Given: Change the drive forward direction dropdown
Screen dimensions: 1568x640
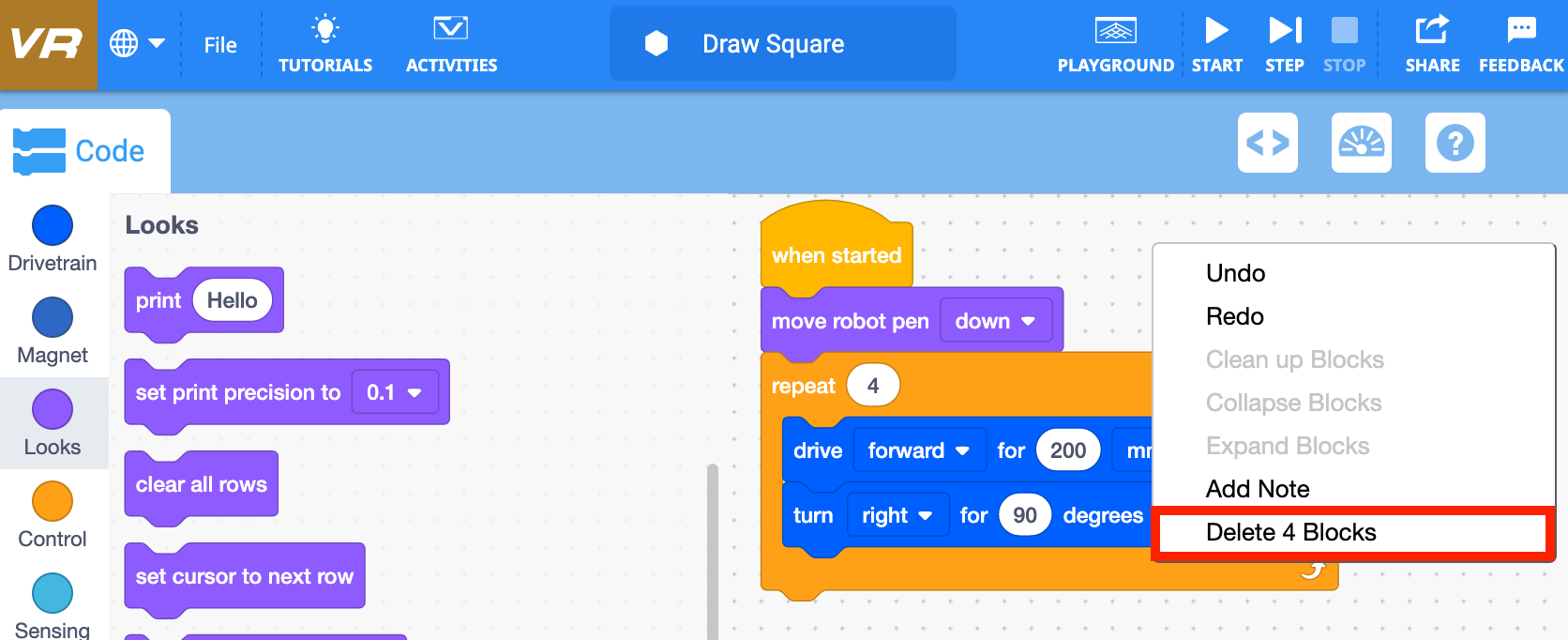Looking at the screenshot, I should click(918, 450).
